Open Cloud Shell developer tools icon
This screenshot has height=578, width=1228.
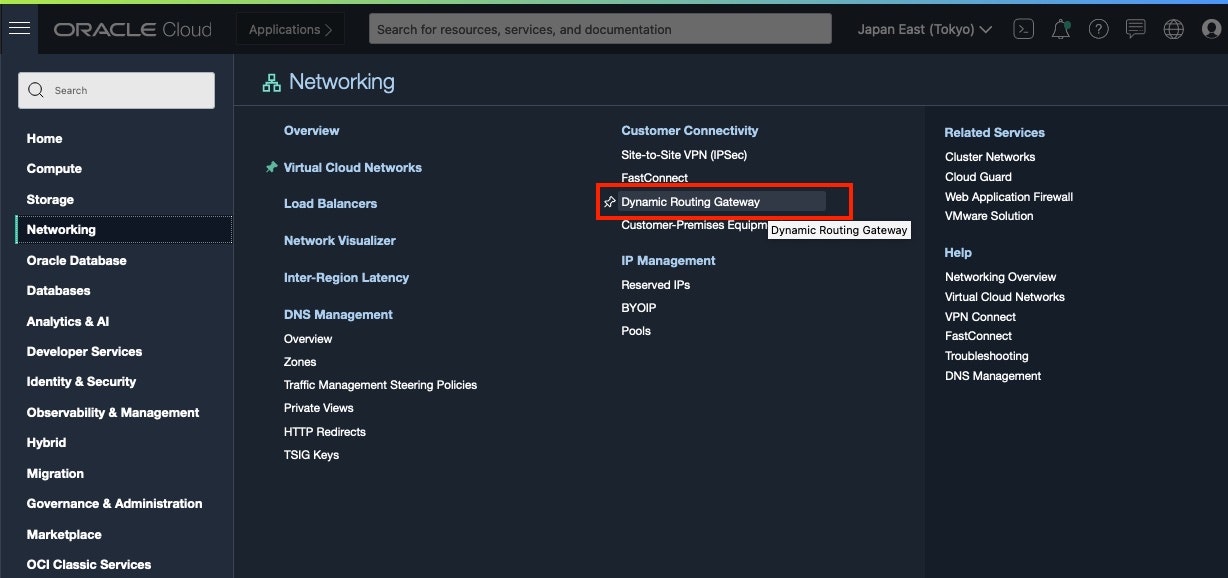coord(1023,30)
